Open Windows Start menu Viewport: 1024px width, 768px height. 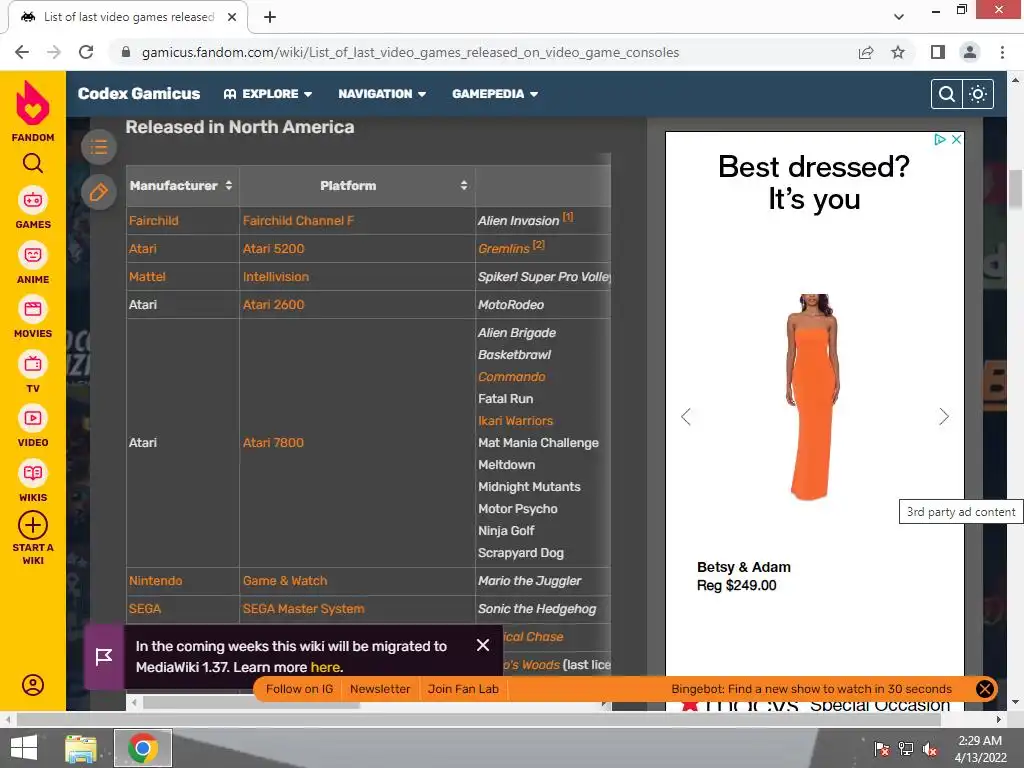24,748
